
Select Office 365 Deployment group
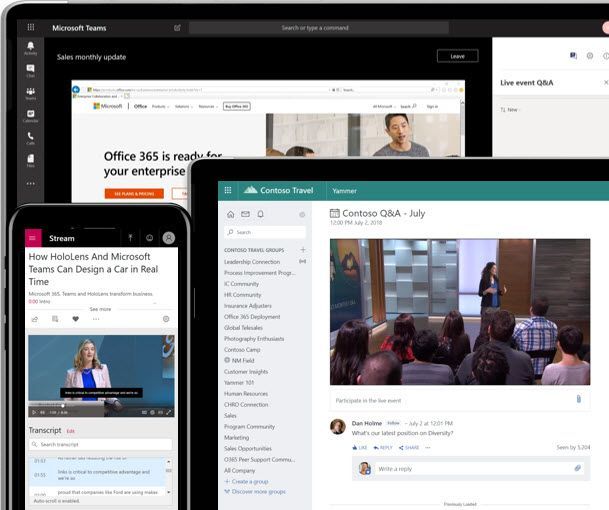point(252,317)
